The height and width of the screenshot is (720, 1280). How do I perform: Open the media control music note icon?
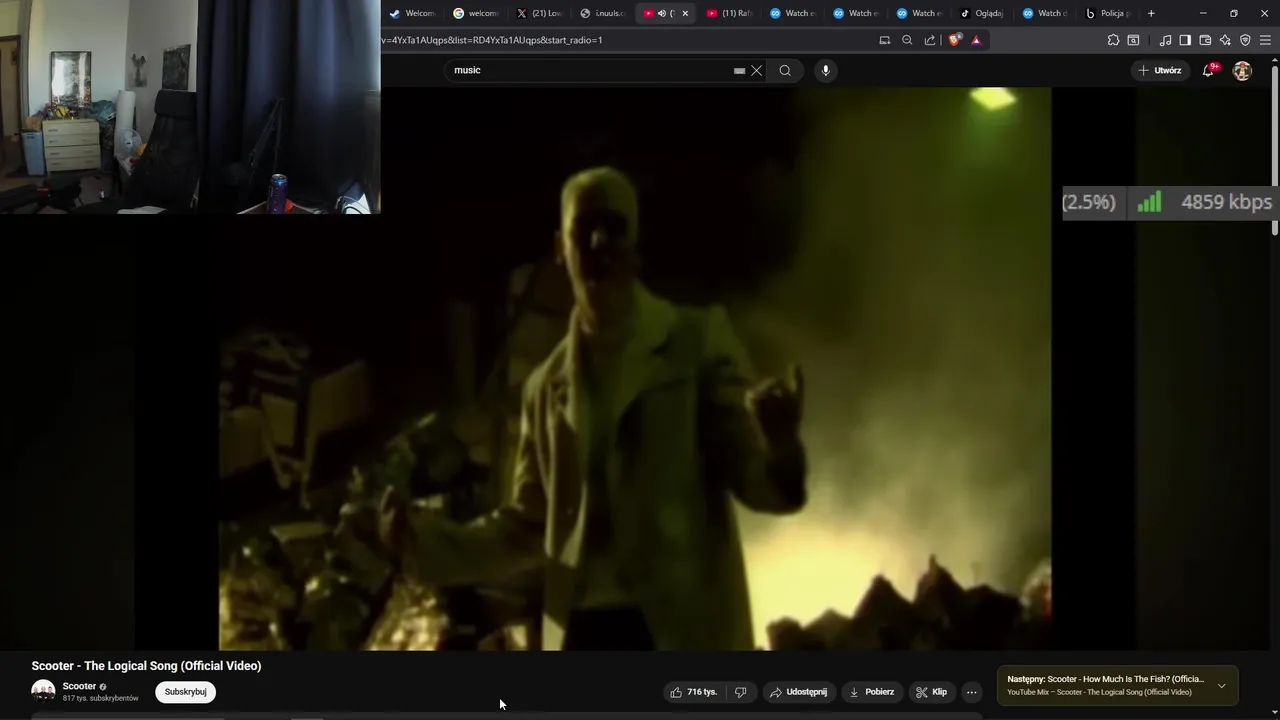(x=1165, y=40)
